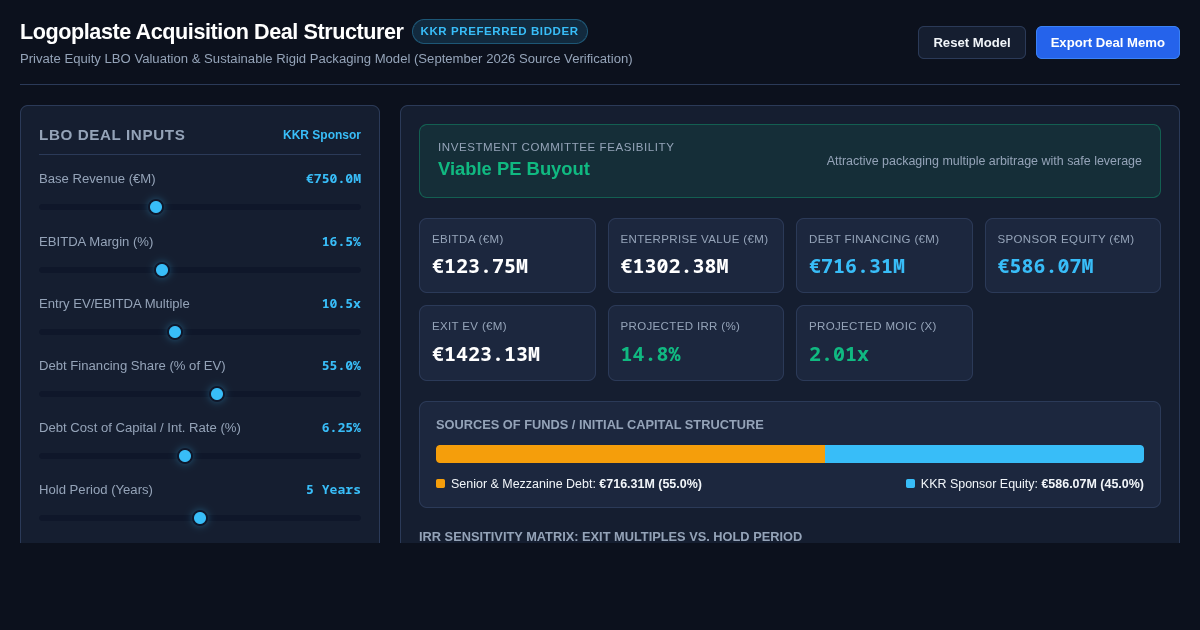Export the deal memo

[x=1108, y=42]
